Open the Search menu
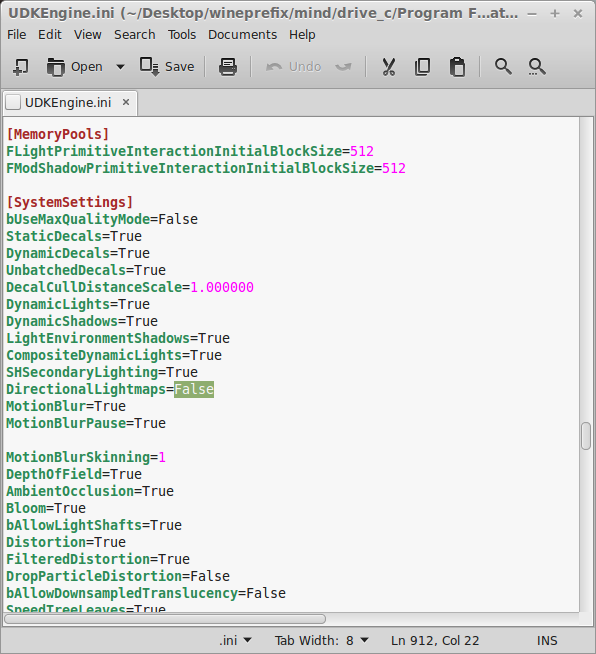Viewport: 596px width, 654px height. click(135, 35)
